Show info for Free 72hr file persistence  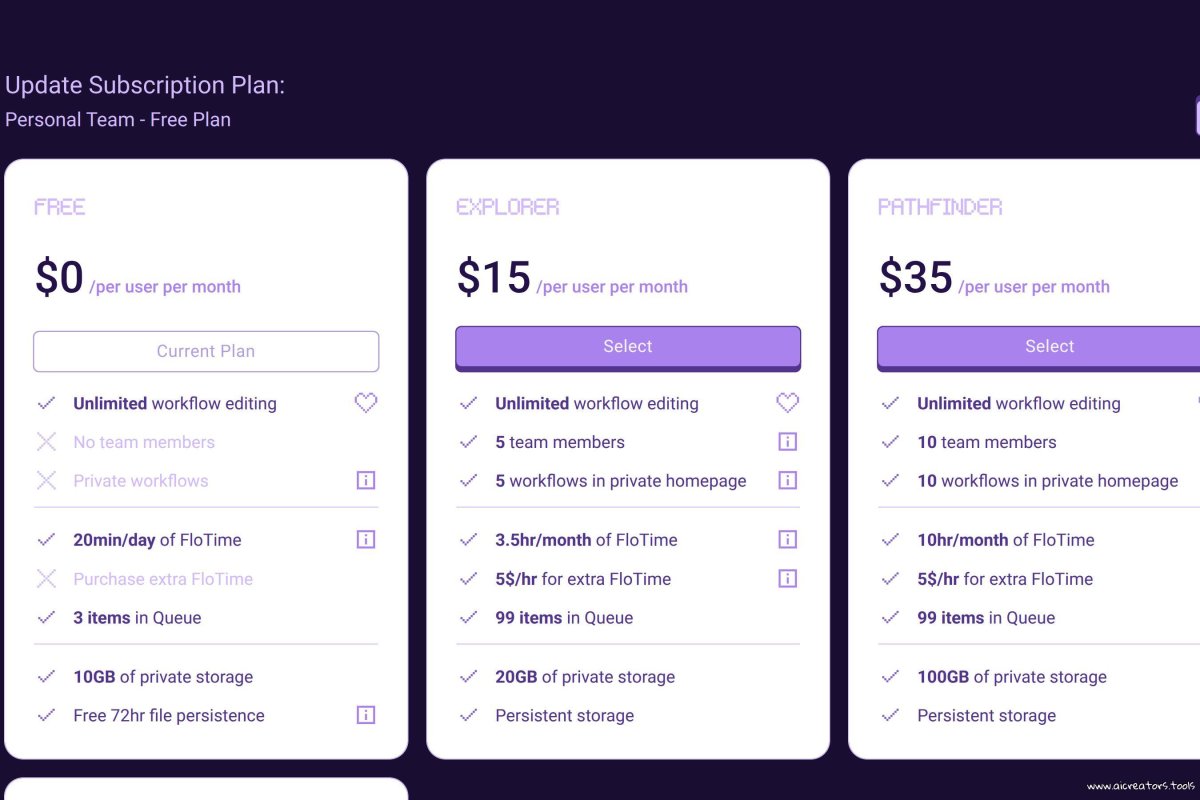366,715
